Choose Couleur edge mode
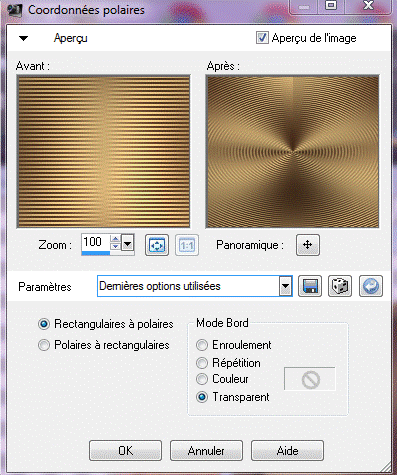397x475 pixels. pos(202,379)
